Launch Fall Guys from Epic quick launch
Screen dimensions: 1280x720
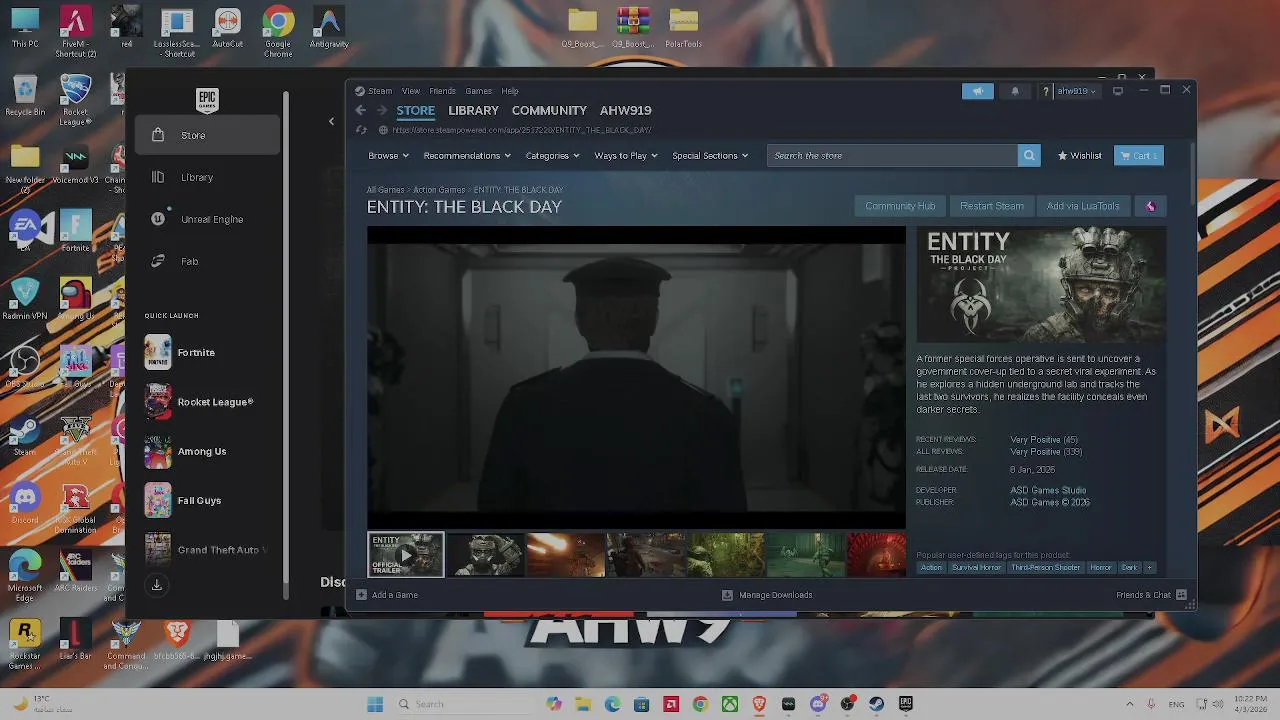183,501
